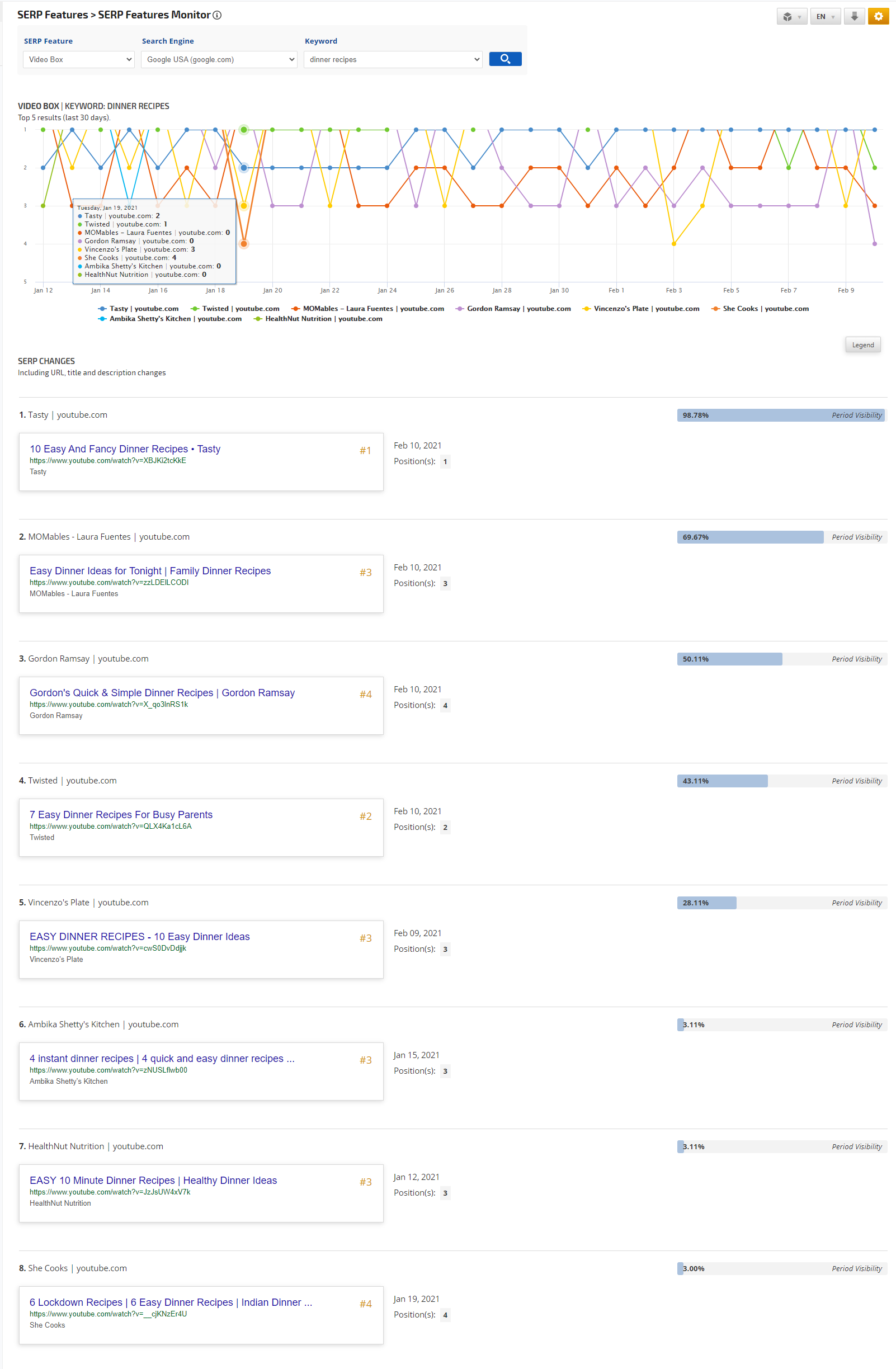Image resolution: width=896 pixels, height=1369 pixels.
Task: Open '10 Easy And Fancy Dinner Recipes • Tasty' link
Action: click(x=125, y=449)
